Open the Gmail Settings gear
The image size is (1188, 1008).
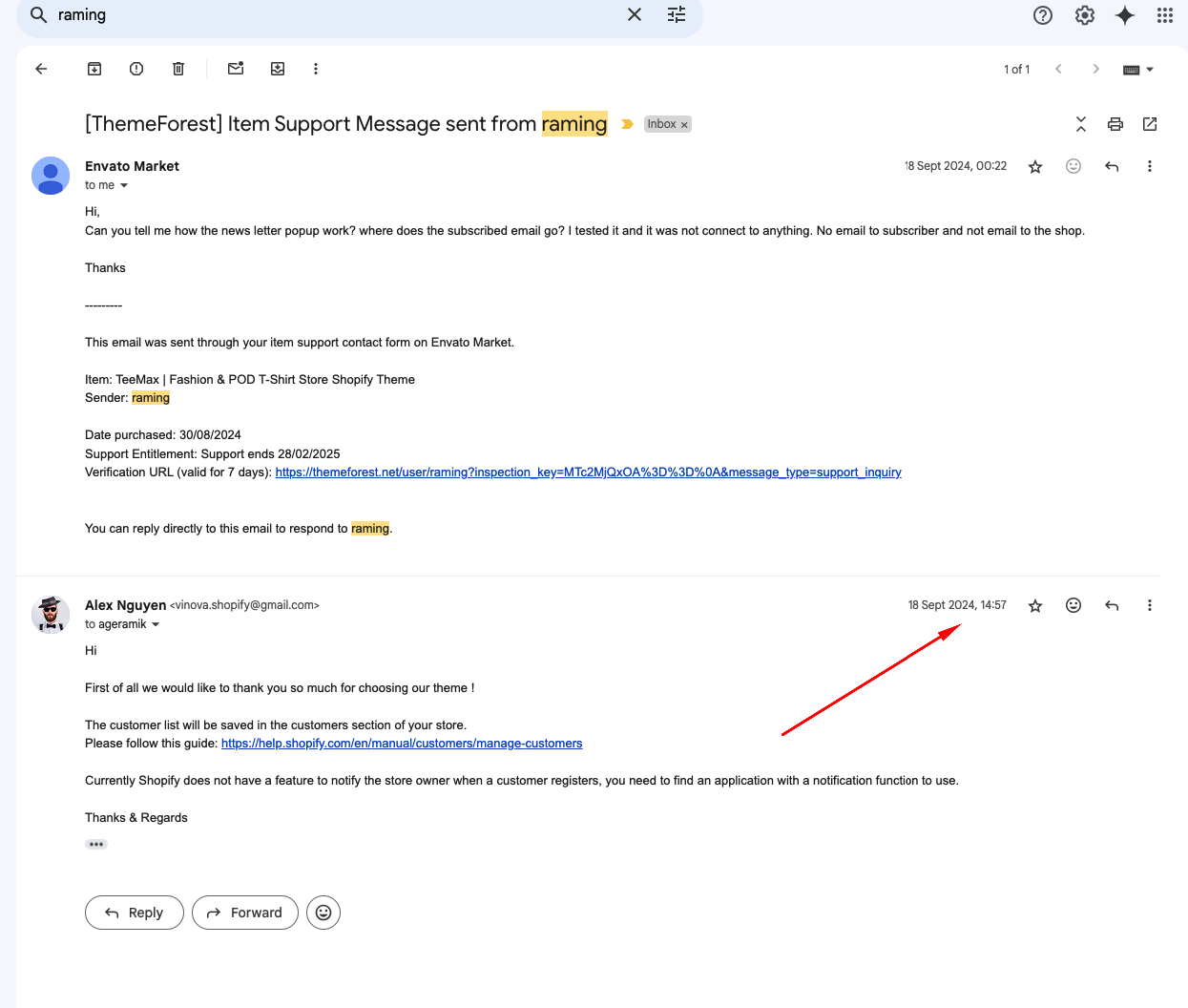pyautogui.click(x=1085, y=15)
